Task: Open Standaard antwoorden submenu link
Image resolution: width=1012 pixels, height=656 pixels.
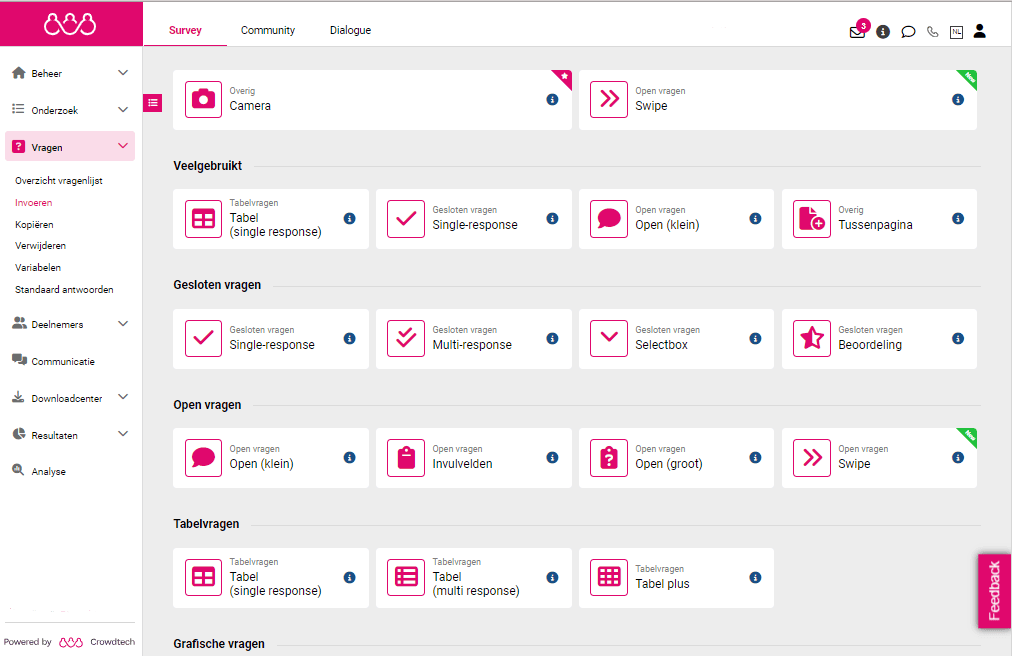Action: coord(64,289)
